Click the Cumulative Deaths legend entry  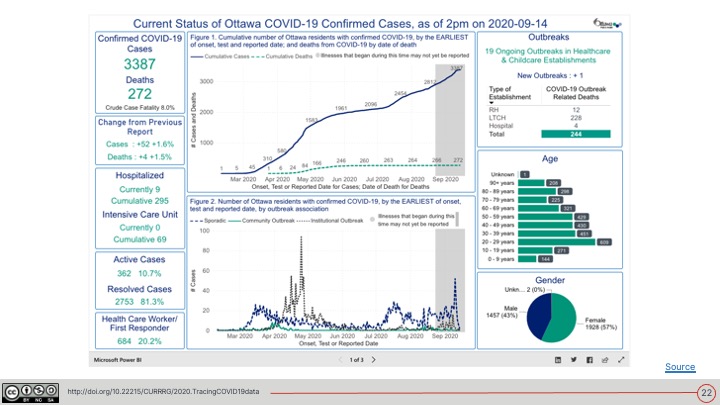click(283, 56)
